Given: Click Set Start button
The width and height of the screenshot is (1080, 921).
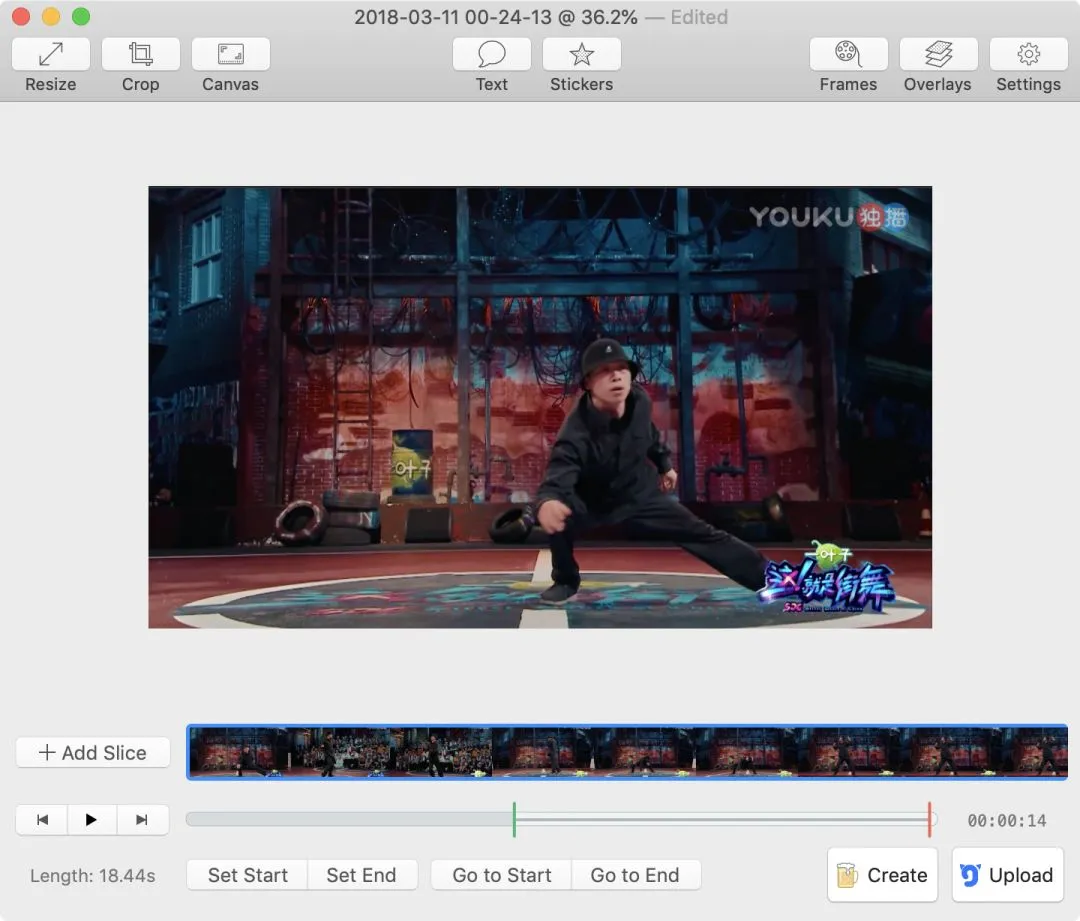Looking at the screenshot, I should [x=247, y=875].
